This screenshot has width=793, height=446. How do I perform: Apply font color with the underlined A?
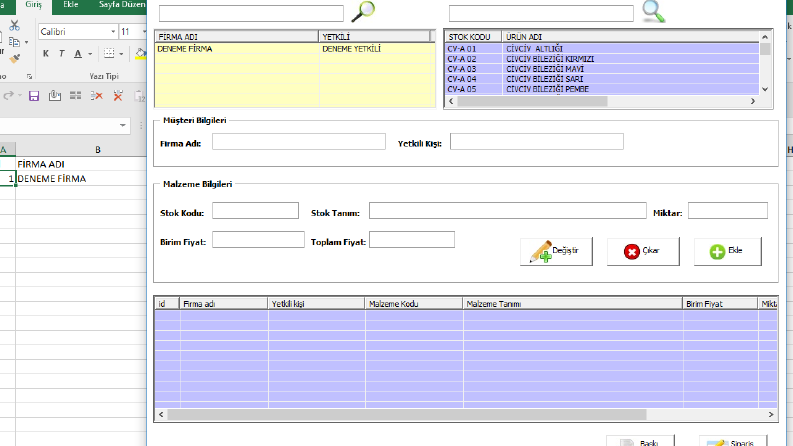pyautogui.click(x=78, y=54)
